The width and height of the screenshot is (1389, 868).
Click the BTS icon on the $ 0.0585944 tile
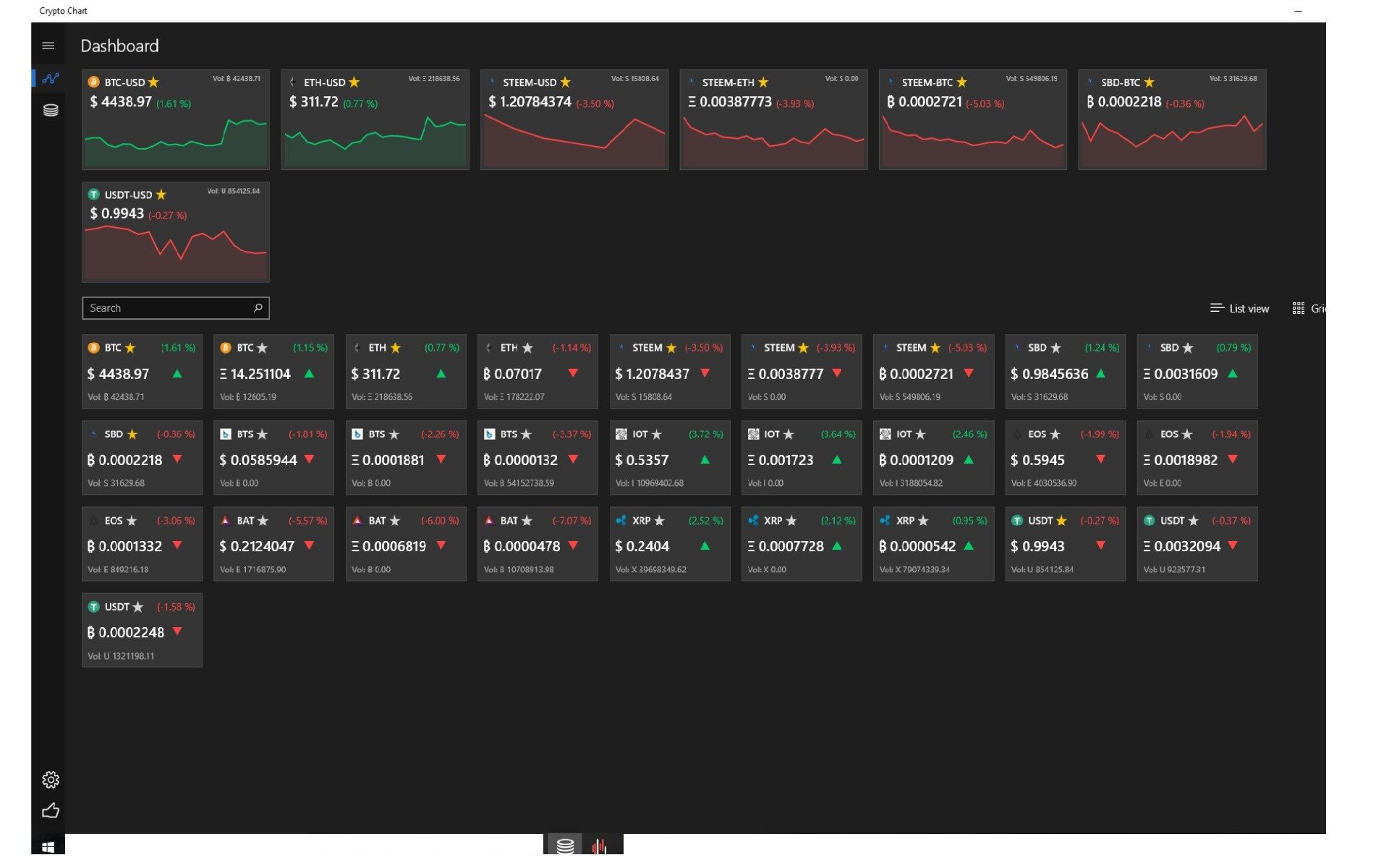coord(225,434)
